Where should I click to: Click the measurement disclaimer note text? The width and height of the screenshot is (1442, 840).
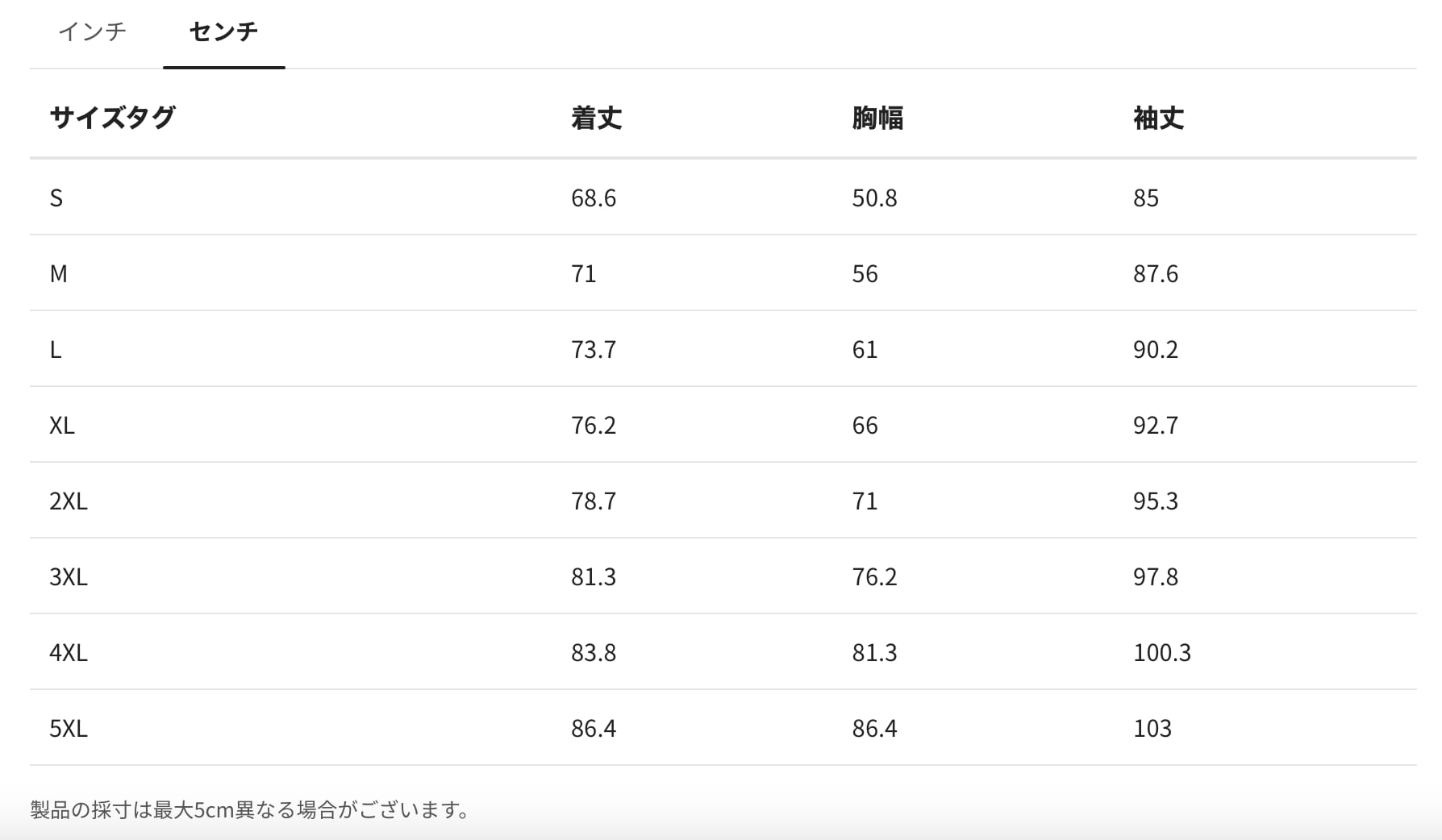coord(250,809)
